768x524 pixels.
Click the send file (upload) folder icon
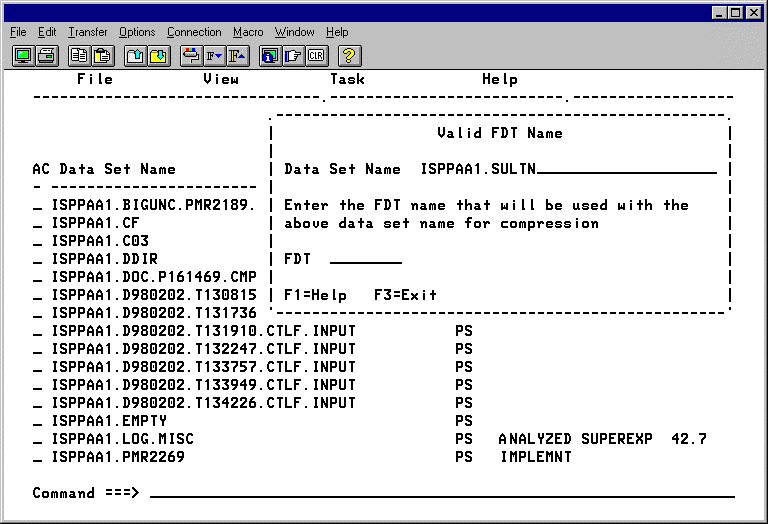[134, 56]
